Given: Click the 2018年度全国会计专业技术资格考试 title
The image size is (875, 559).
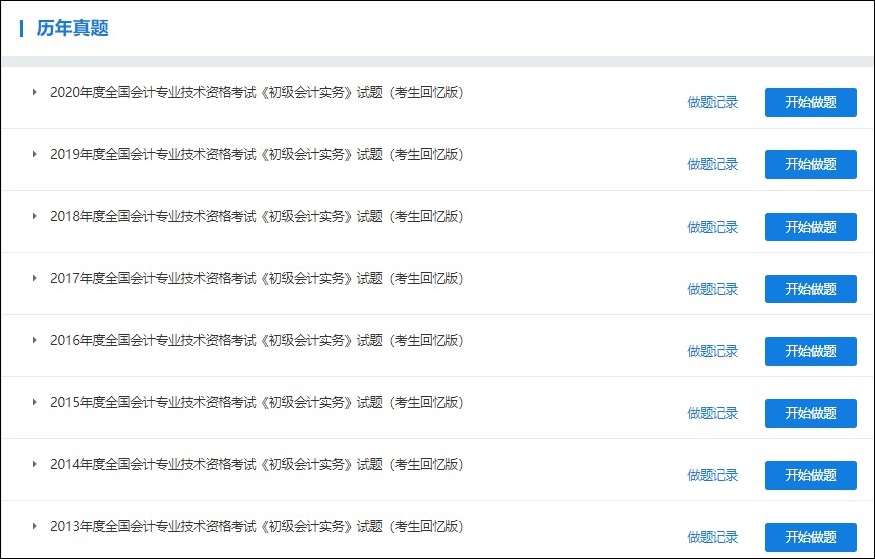Looking at the screenshot, I should (257, 216).
